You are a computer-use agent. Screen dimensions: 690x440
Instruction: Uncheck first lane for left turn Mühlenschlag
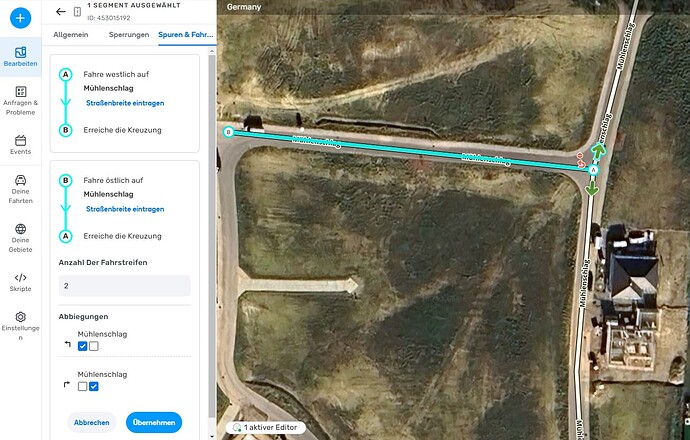click(82, 346)
